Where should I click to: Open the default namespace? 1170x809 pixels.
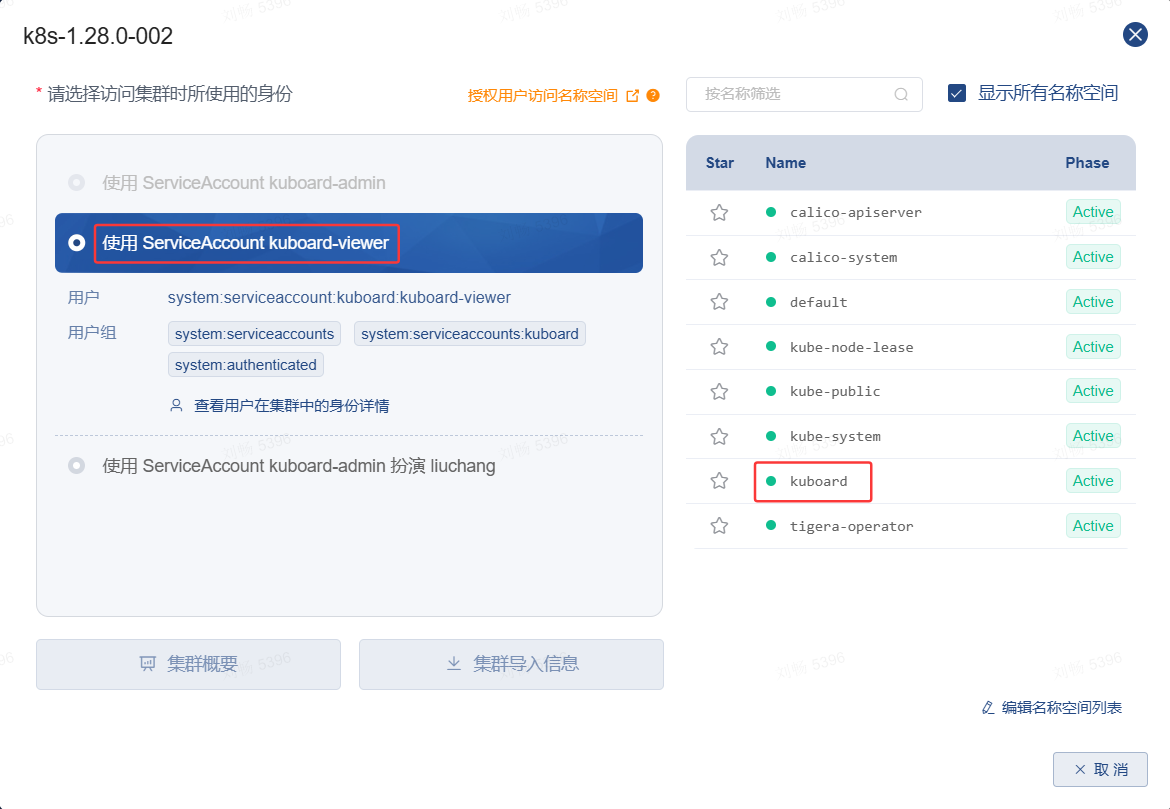[x=819, y=302]
